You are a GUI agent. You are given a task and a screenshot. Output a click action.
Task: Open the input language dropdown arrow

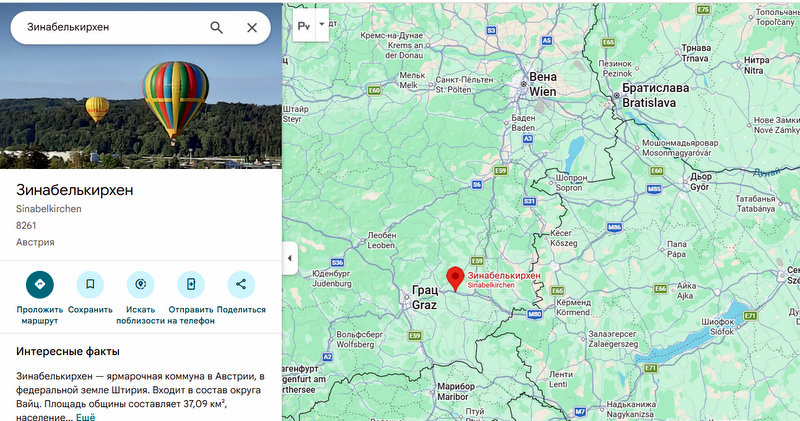(x=322, y=24)
